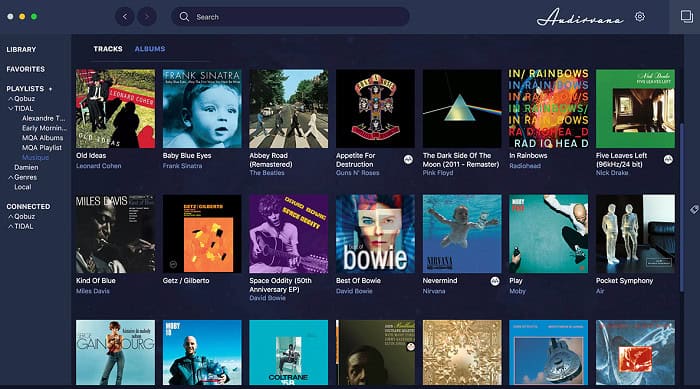Click artist link Nirvana
The height and width of the screenshot is (389, 700).
click(433, 291)
